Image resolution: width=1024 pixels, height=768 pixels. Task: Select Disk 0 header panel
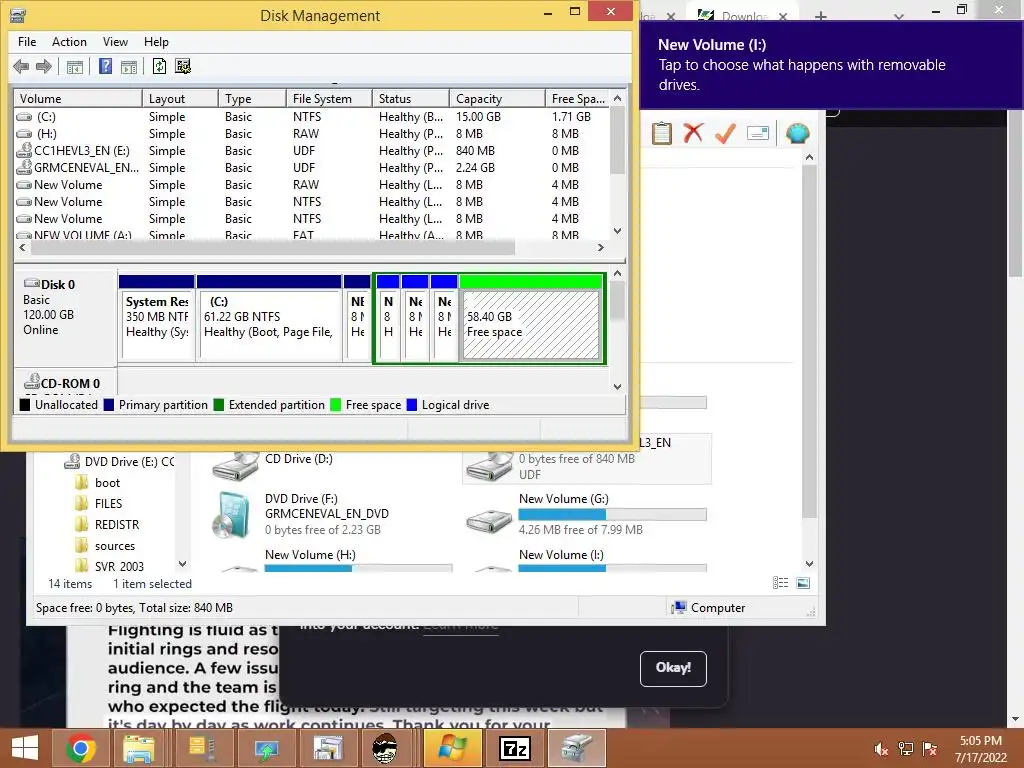click(x=65, y=317)
